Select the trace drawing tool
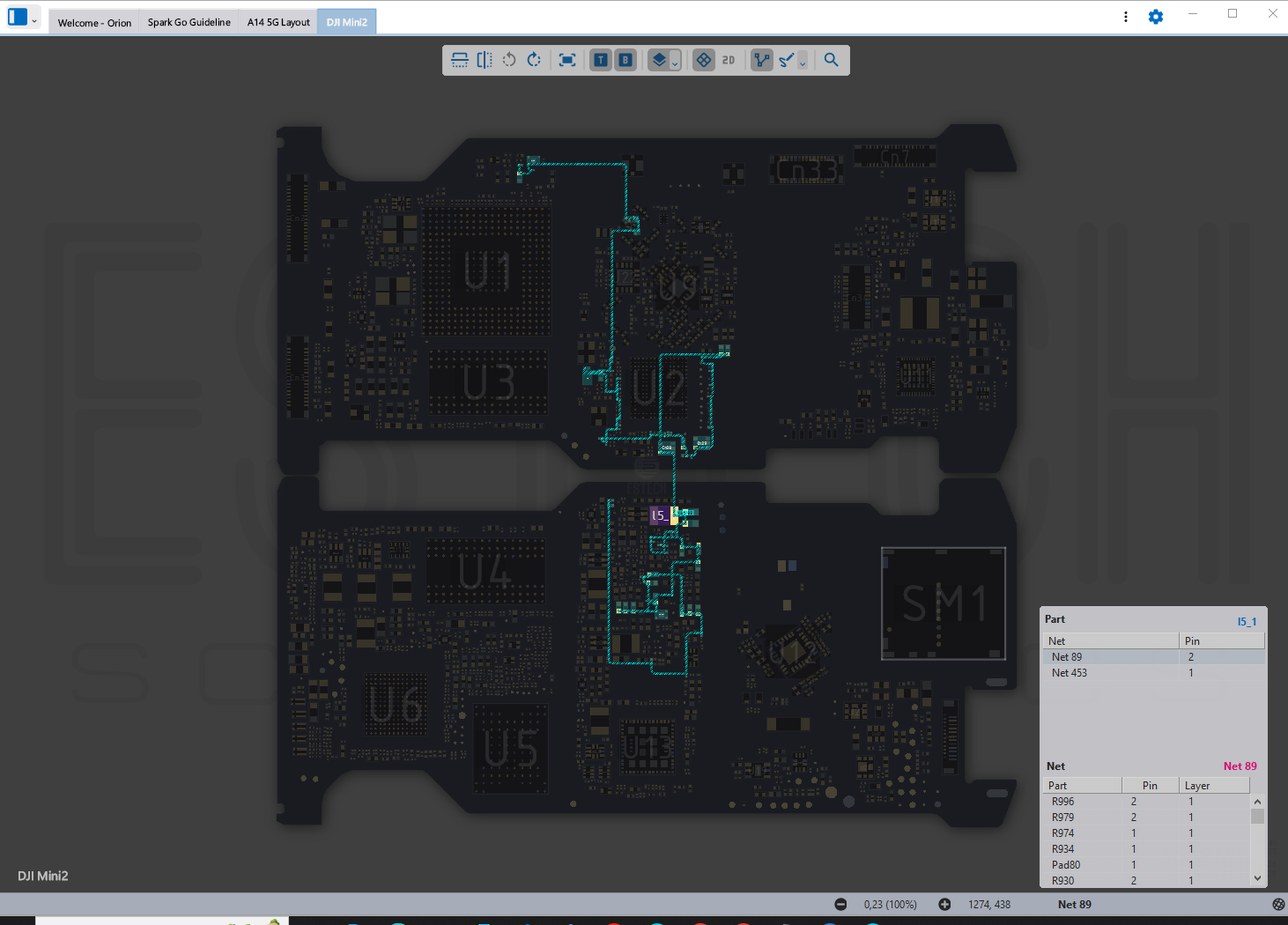 (x=787, y=60)
